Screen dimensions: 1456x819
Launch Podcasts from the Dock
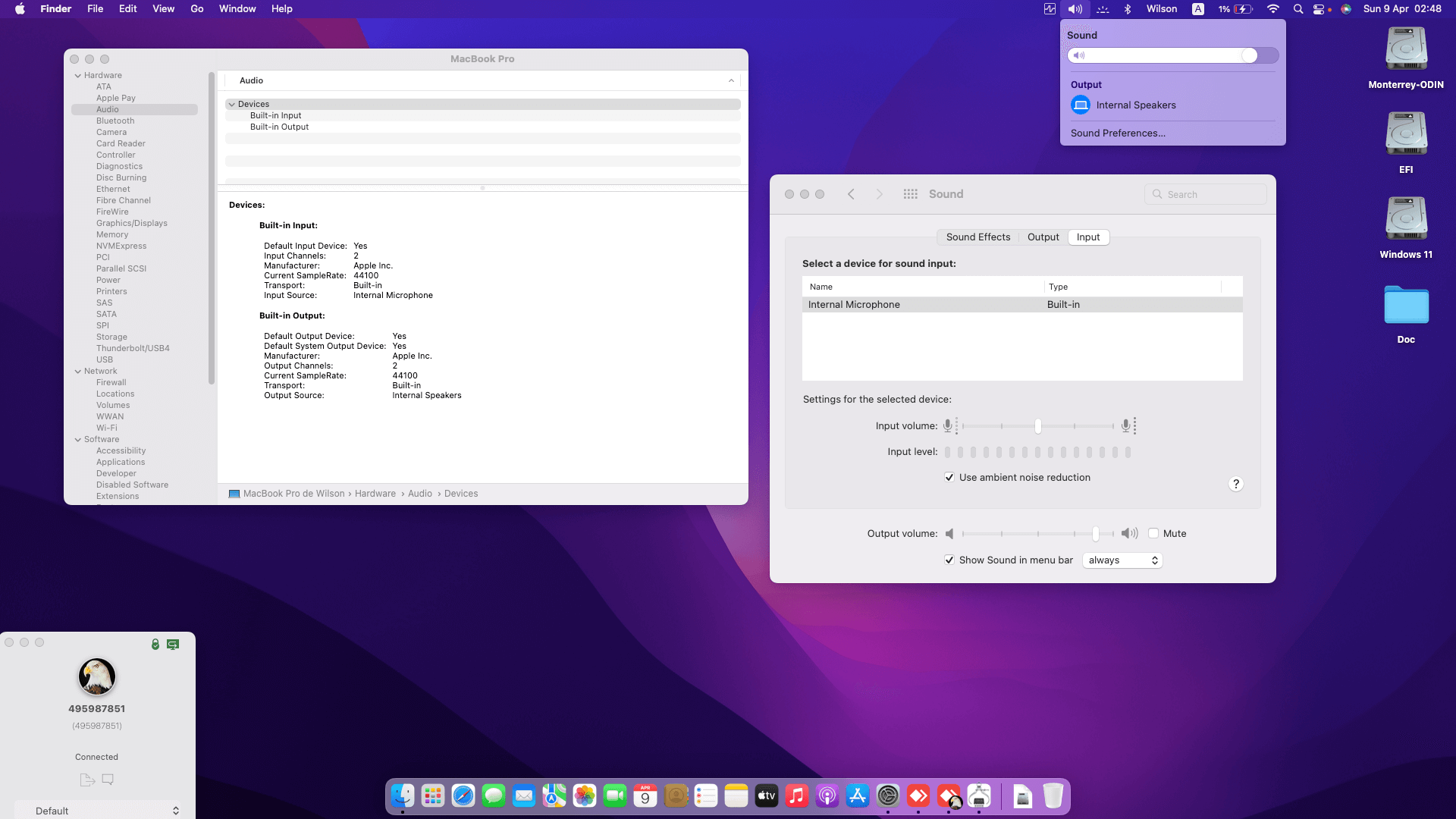click(827, 796)
